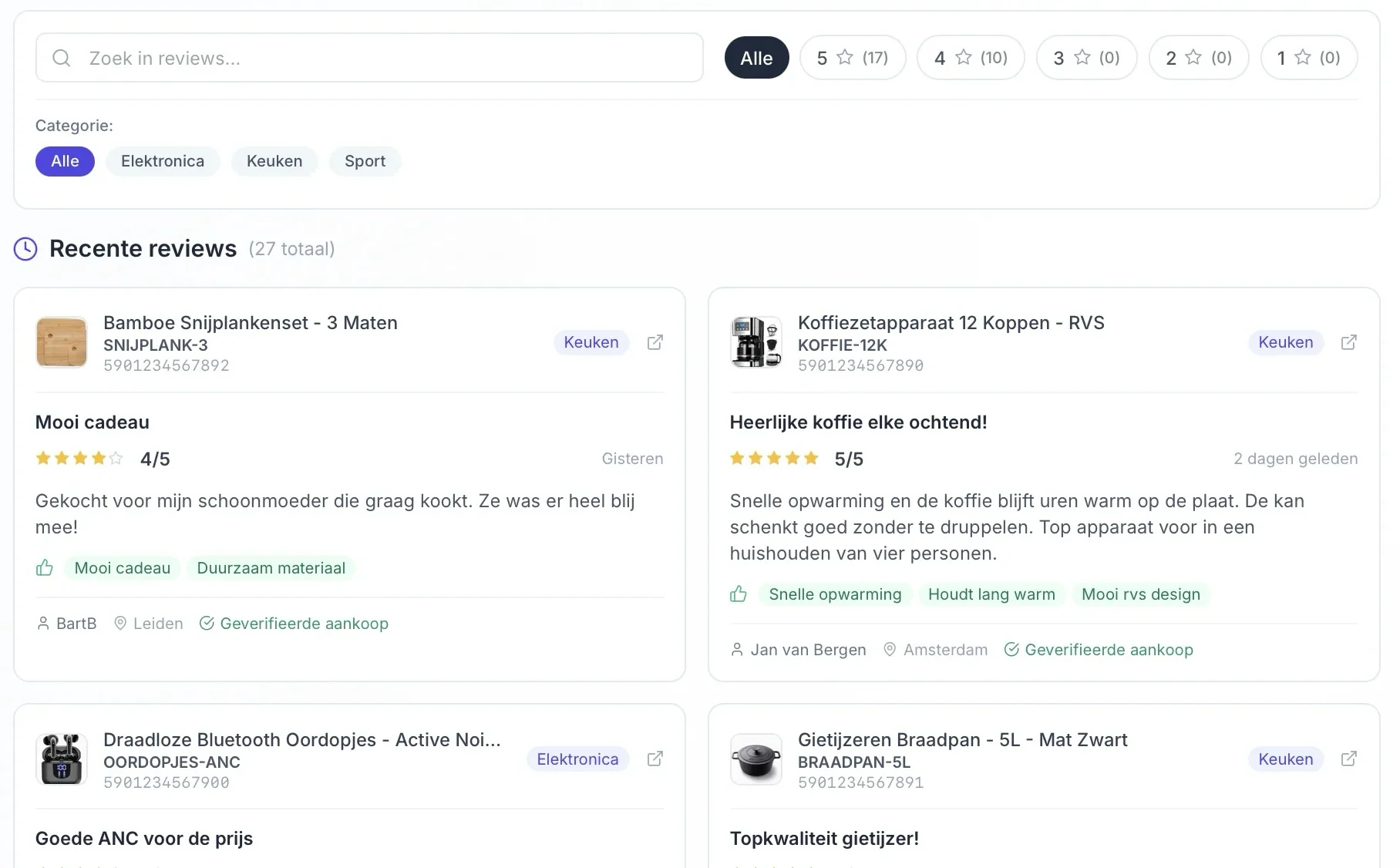Open external link for Gietijzeren Braadpan
Viewport: 1400px width, 868px height.
(x=1349, y=759)
